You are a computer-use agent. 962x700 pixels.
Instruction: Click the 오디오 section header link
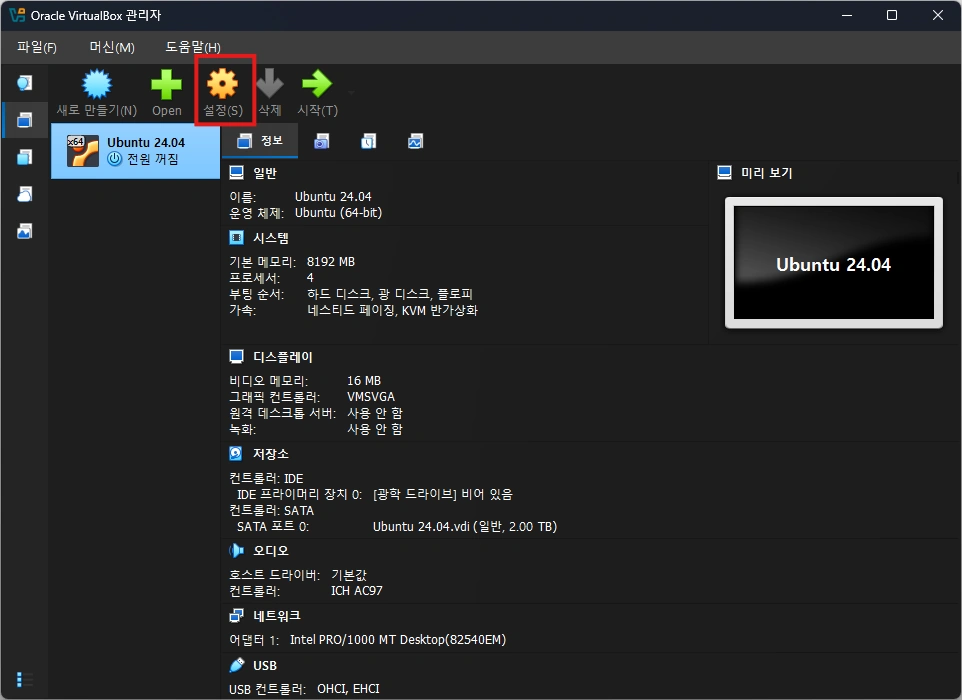tap(271, 551)
